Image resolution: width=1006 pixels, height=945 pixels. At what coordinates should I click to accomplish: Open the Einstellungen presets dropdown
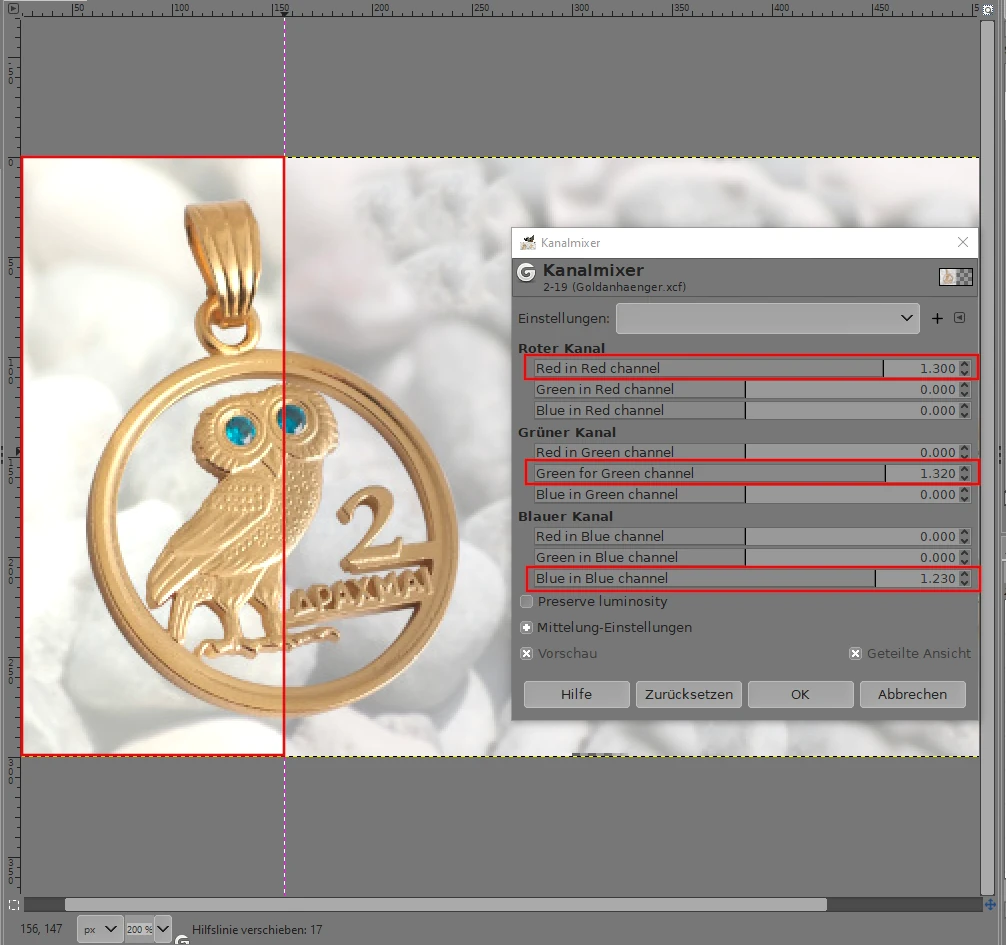pos(767,319)
